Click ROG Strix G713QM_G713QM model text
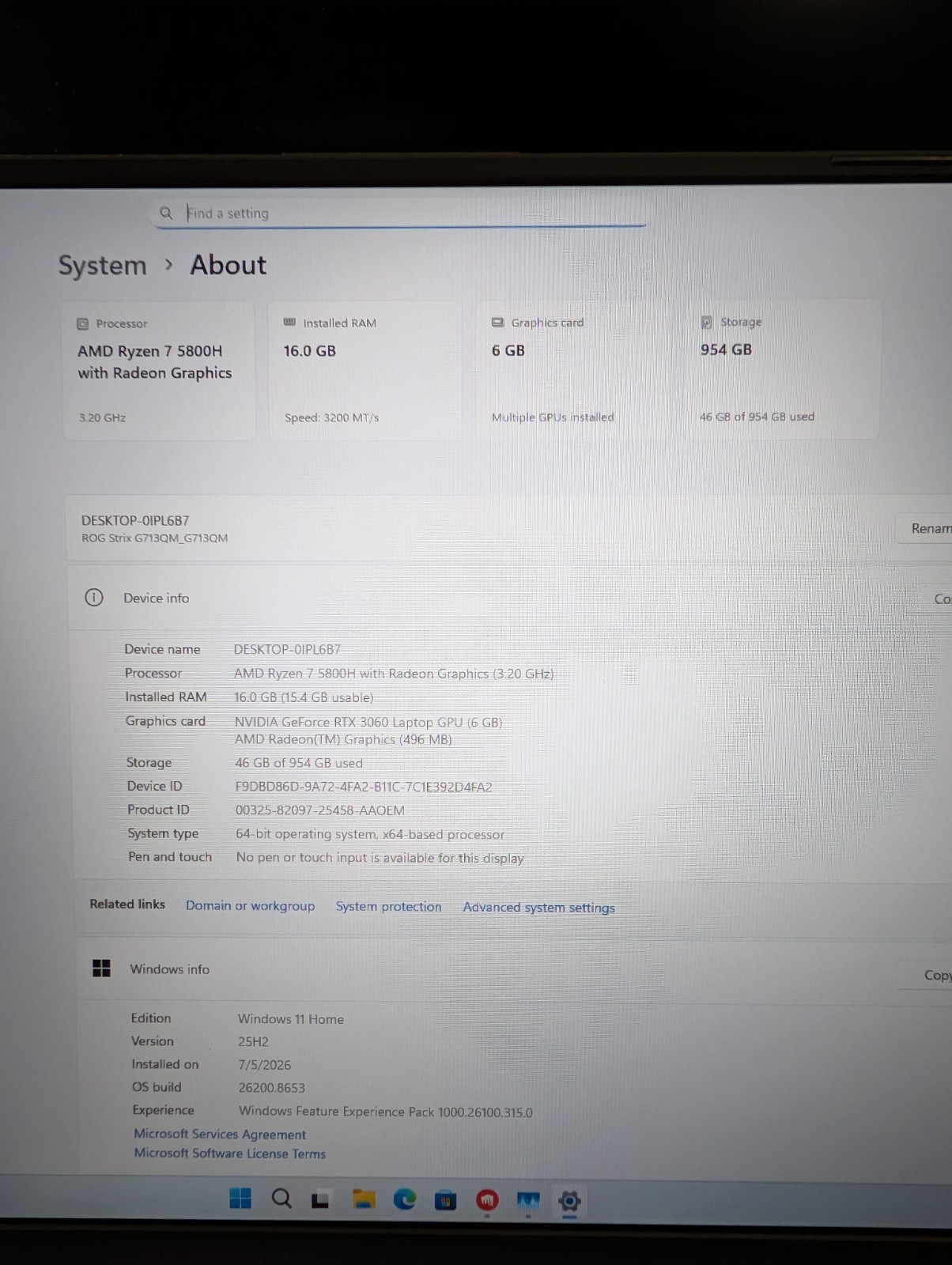 [155, 538]
